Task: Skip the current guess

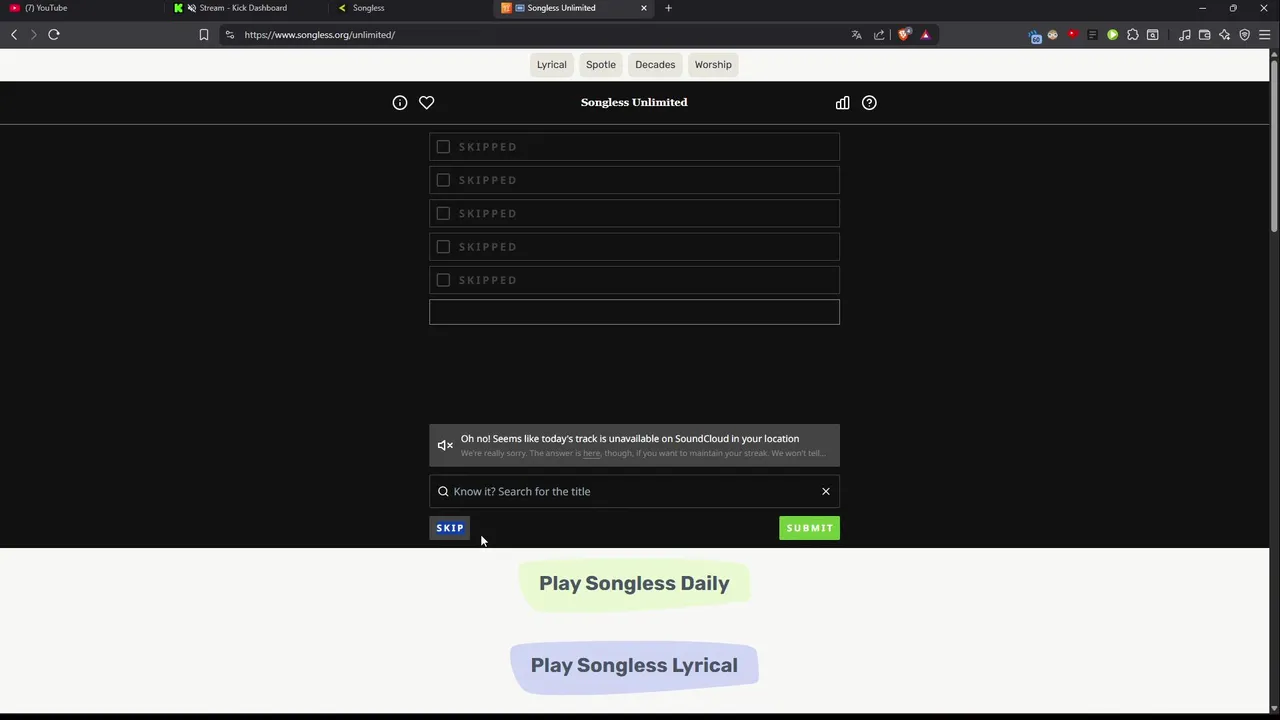Action: (450, 528)
